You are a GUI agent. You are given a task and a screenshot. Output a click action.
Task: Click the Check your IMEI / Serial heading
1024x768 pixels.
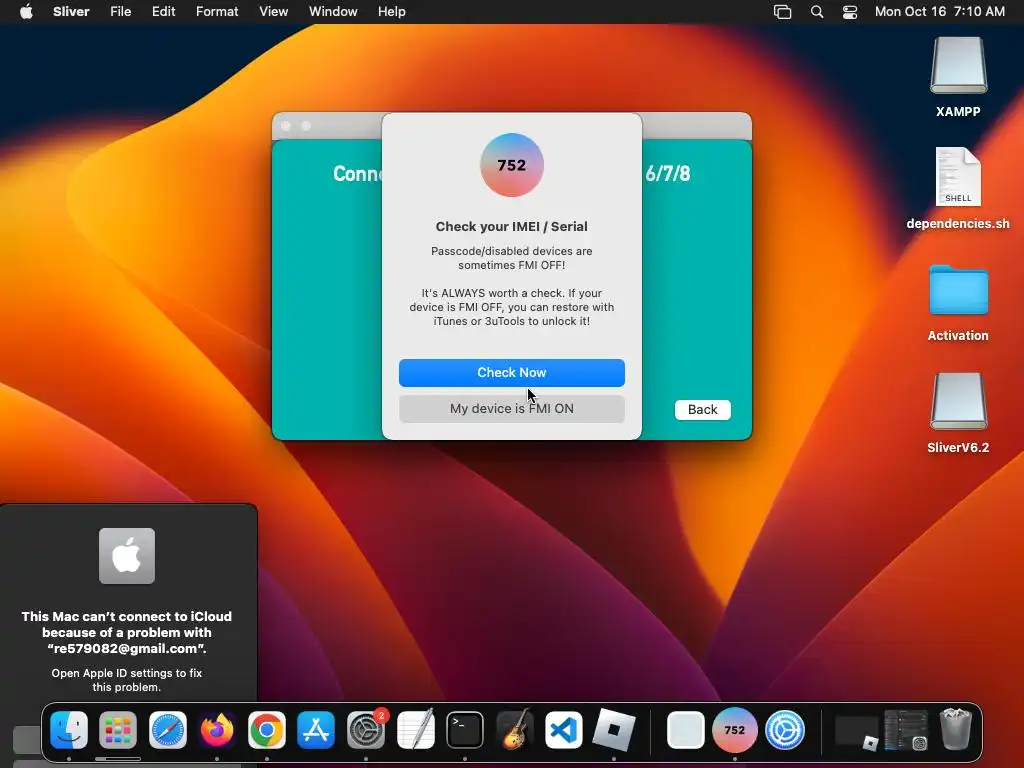(x=511, y=227)
